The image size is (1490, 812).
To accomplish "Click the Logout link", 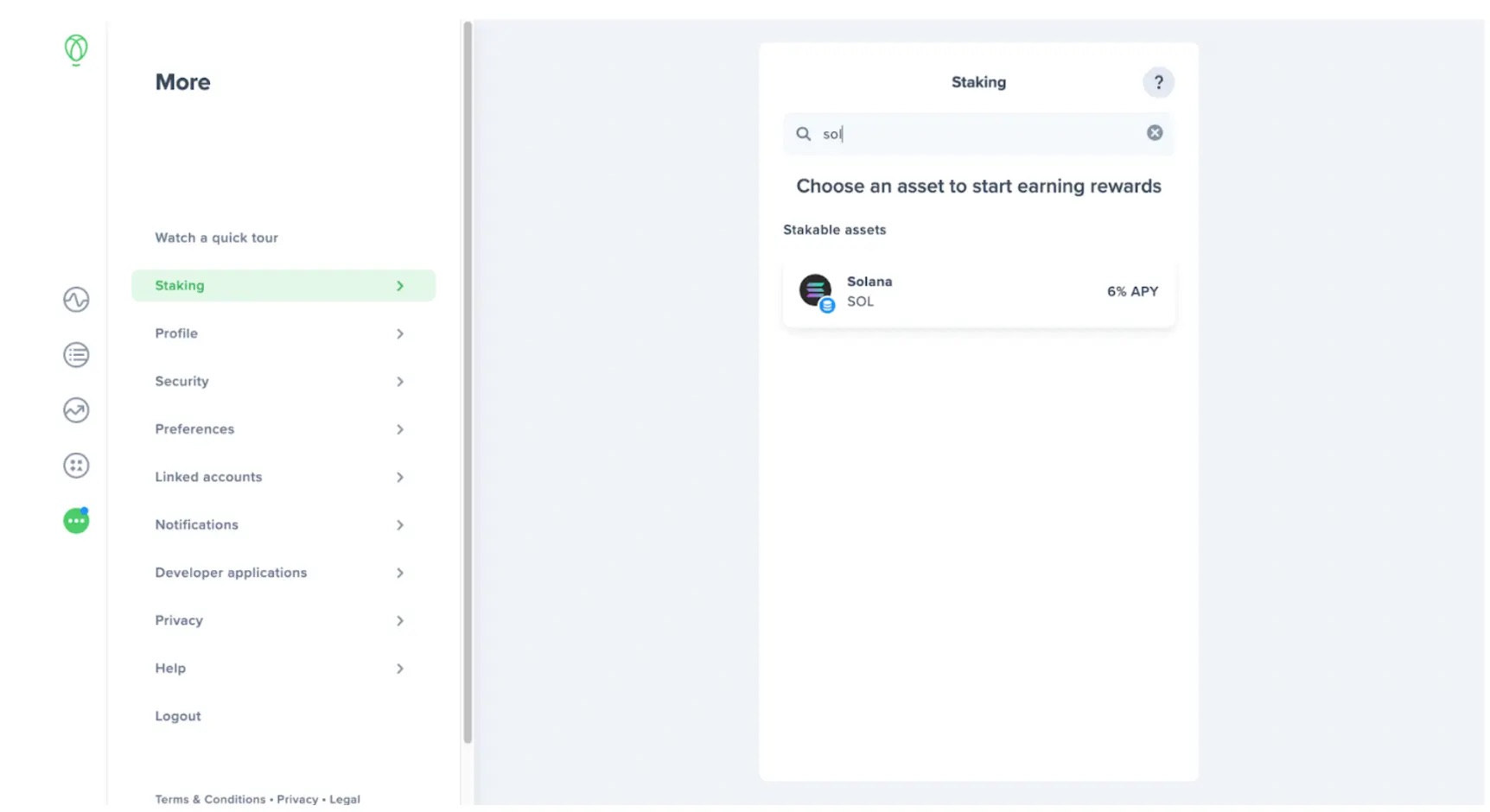I will 178,716.
